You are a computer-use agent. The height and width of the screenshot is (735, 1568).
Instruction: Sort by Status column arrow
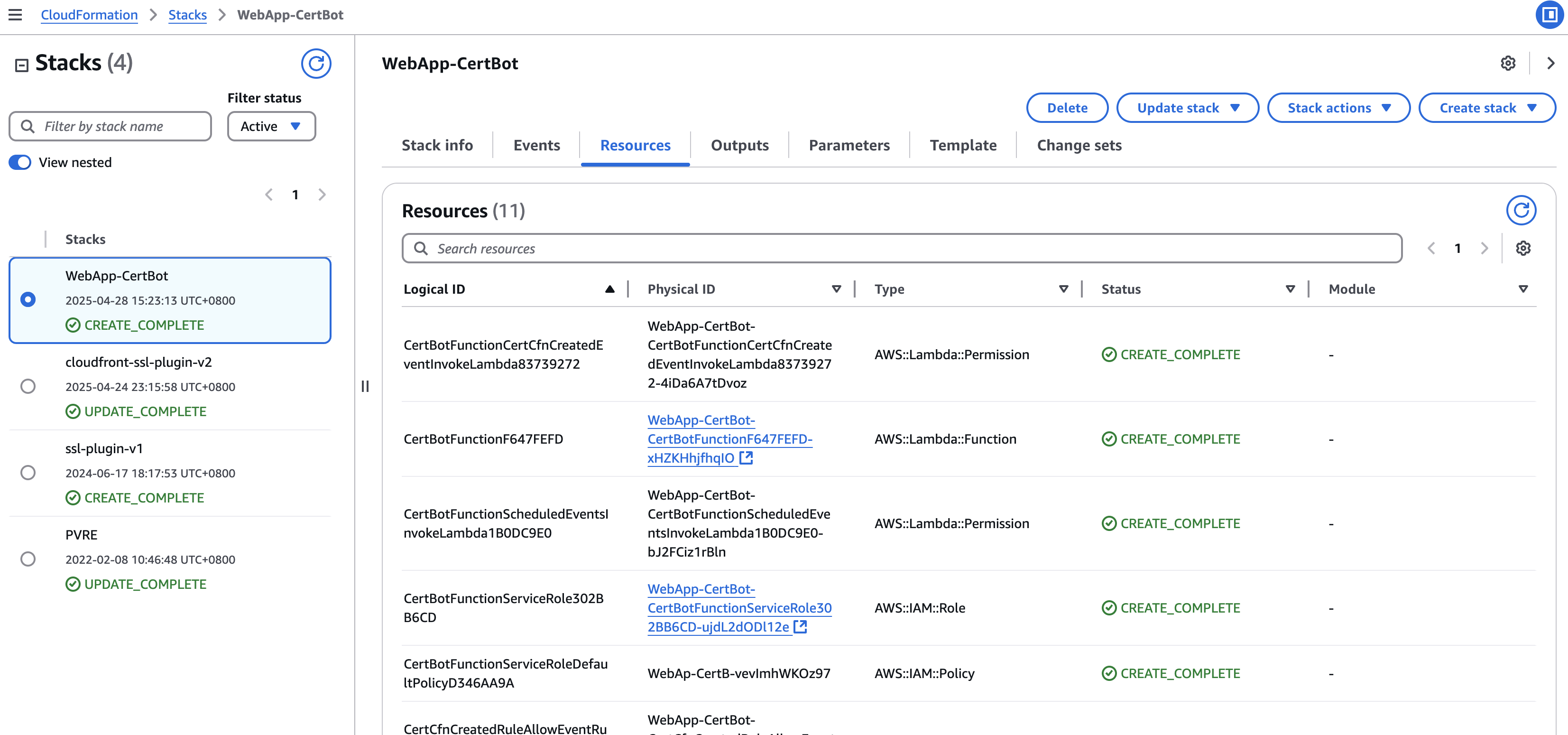(1290, 289)
